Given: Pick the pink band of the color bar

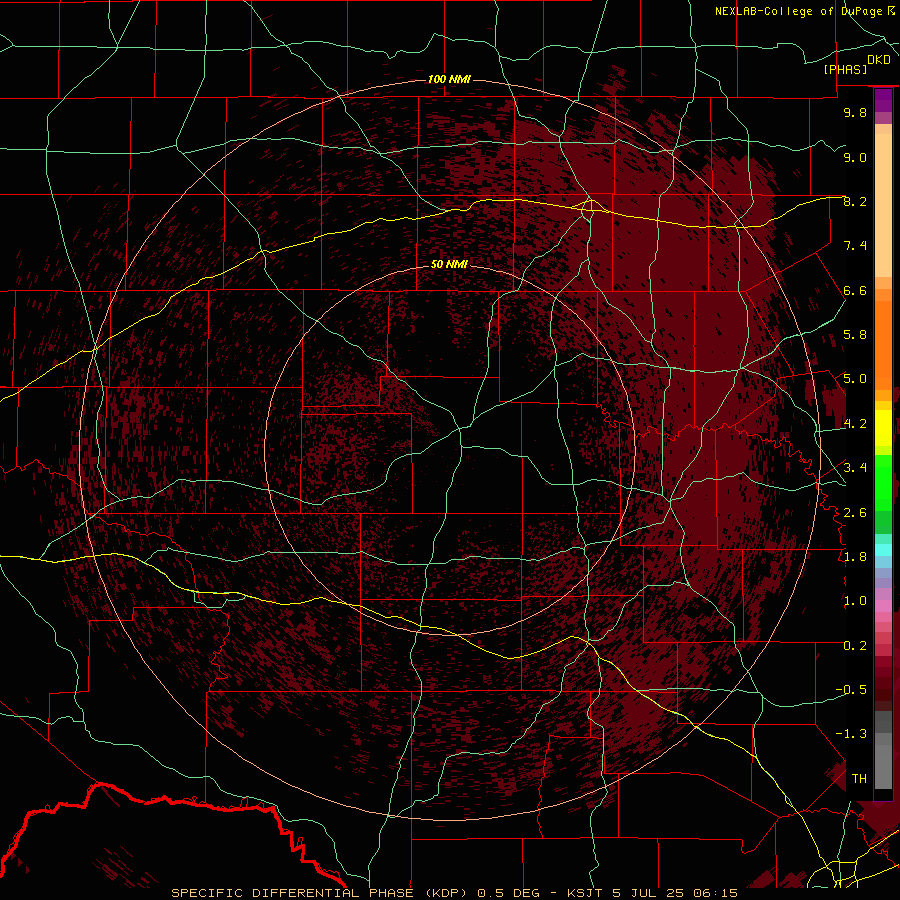Looking at the screenshot, I should coord(883,606).
